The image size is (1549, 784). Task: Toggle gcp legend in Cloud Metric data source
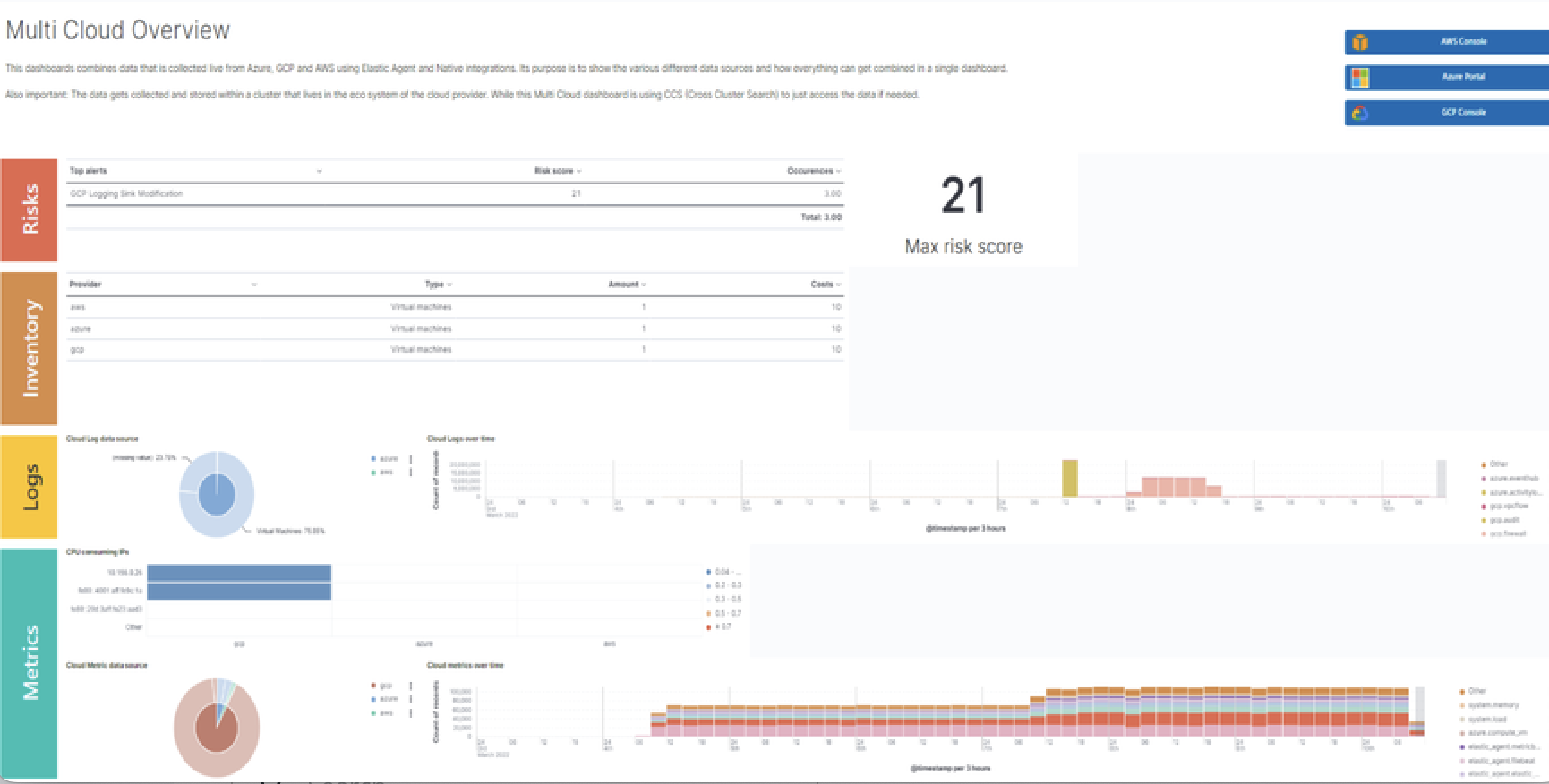(x=385, y=686)
